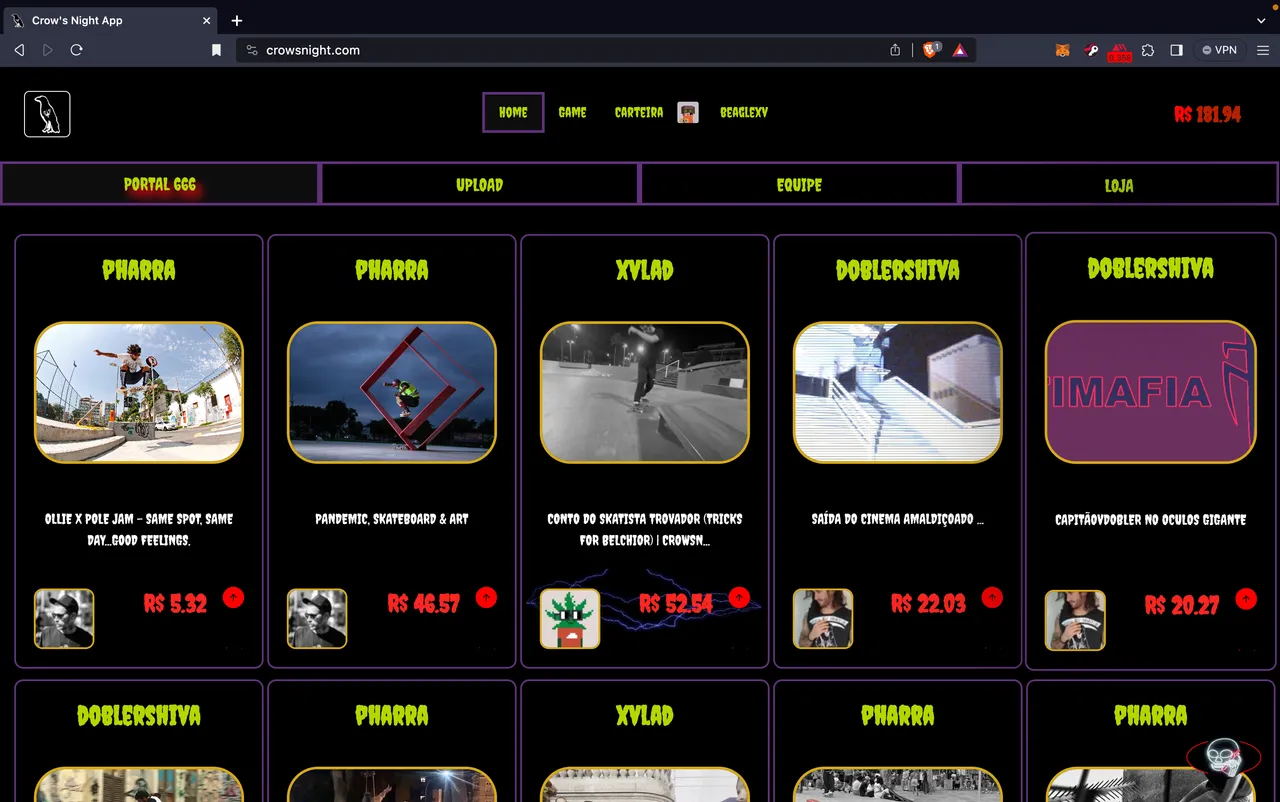Switch to the Loja tab
1280x802 pixels.
pyautogui.click(x=1119, y=184)
